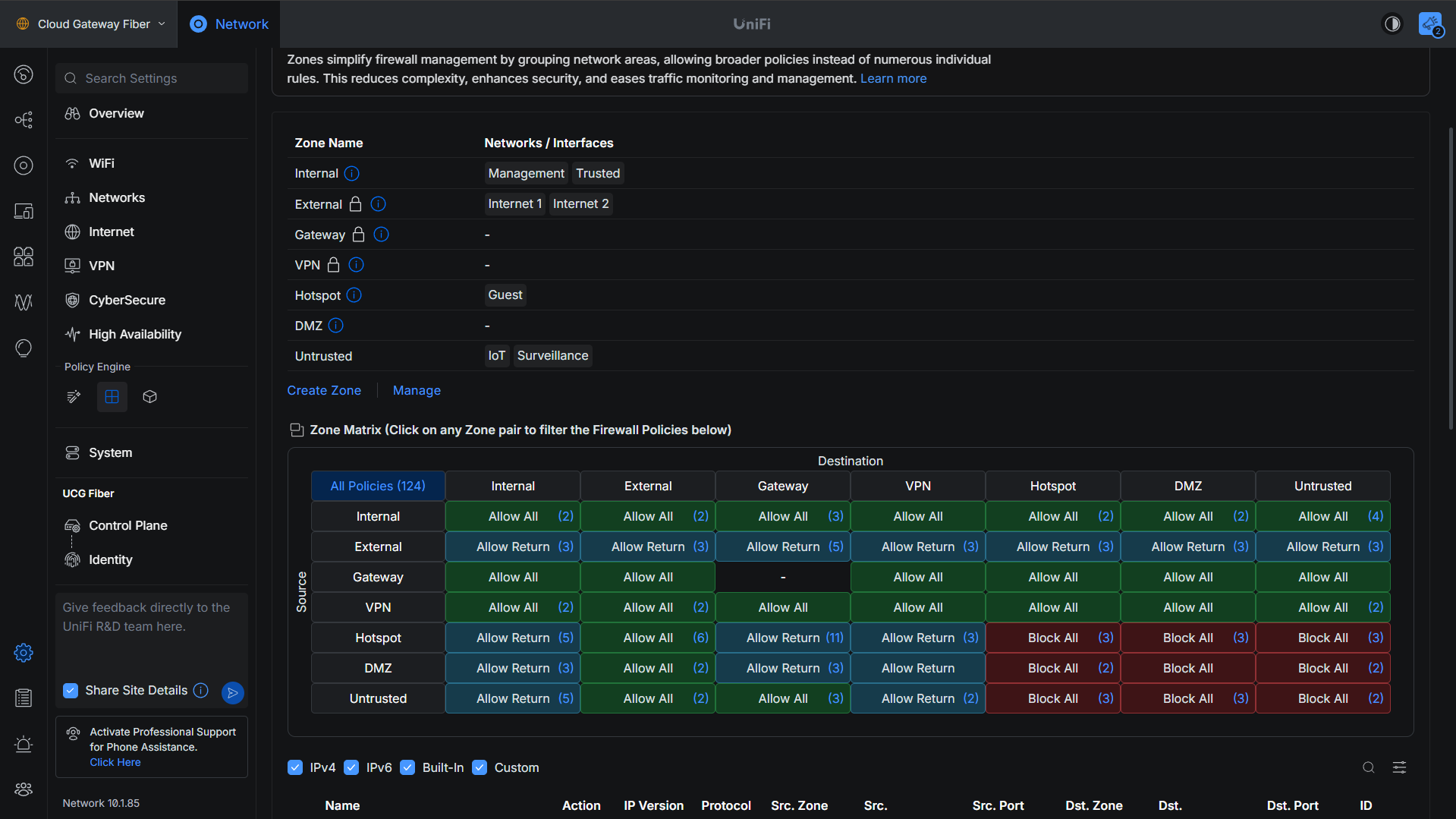This screenshot has height=819, width=1456.
Task: Collapse the Zone Matrix section icon
Action: [297, 430]
